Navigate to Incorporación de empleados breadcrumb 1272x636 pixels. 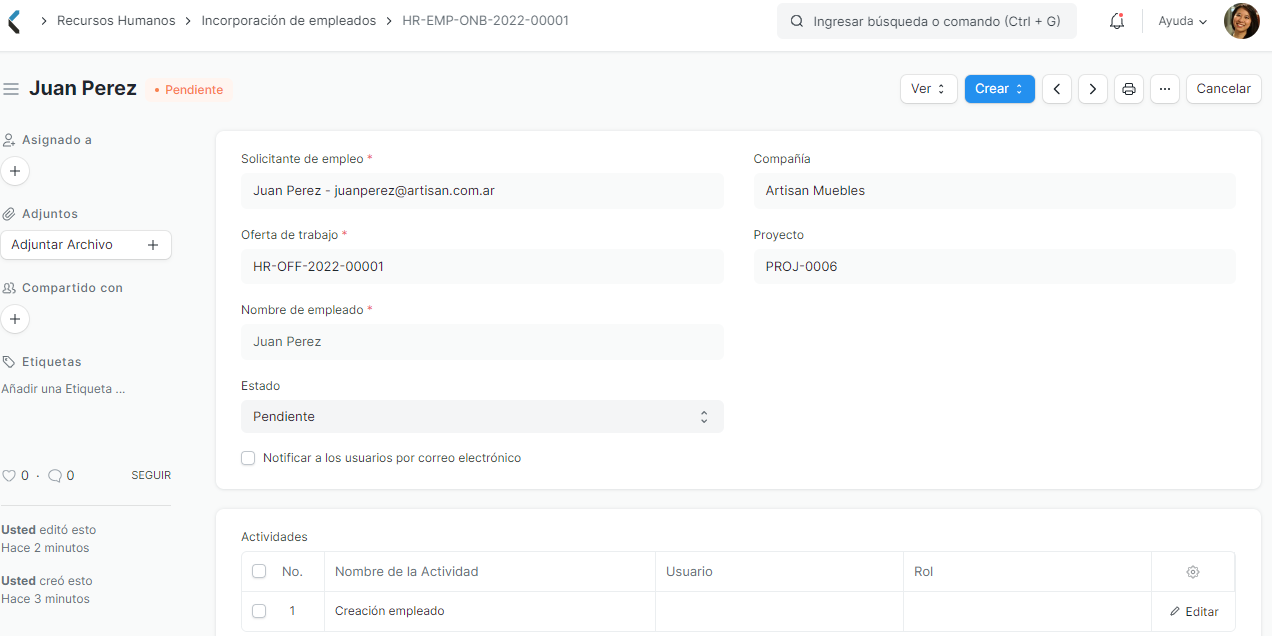(x=289, y=20)
